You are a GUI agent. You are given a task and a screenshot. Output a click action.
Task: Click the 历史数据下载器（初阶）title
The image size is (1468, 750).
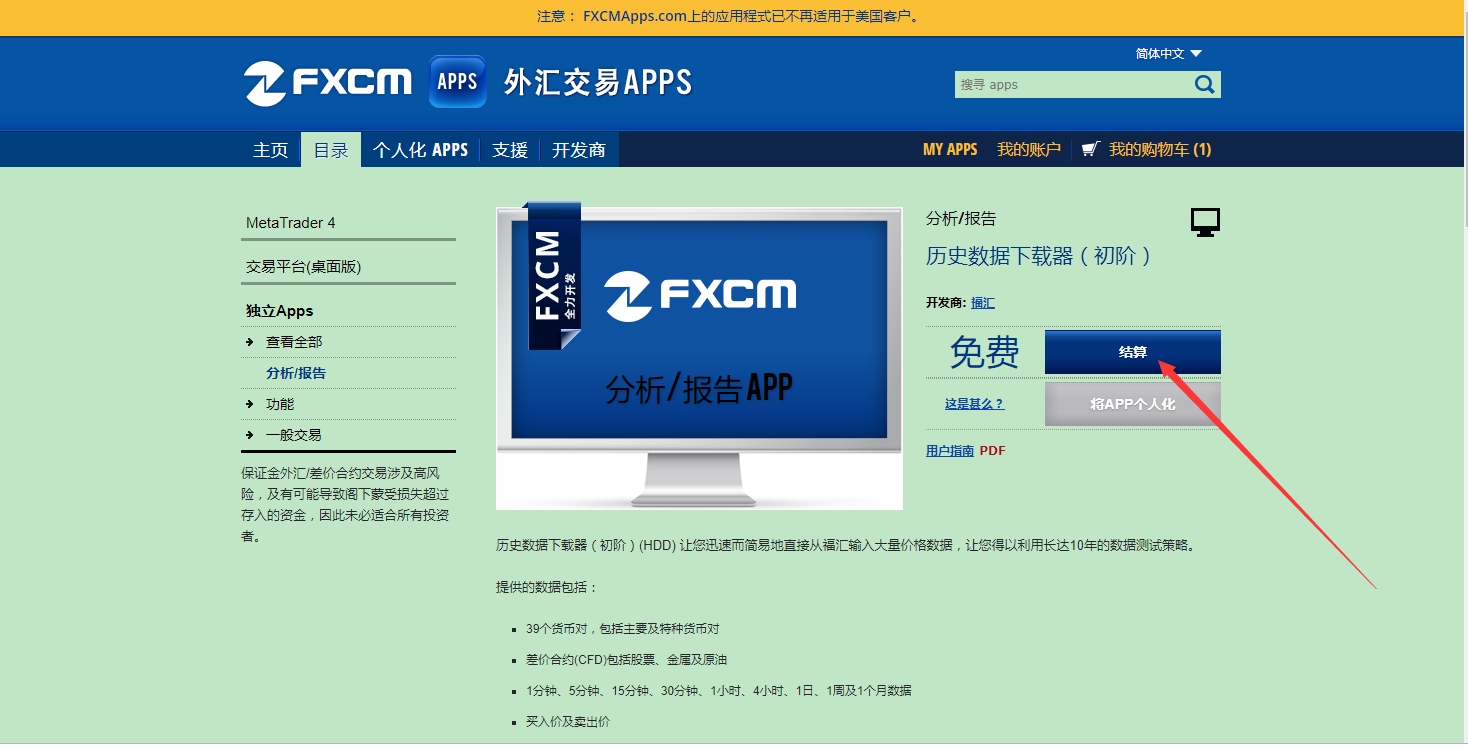1039,256
